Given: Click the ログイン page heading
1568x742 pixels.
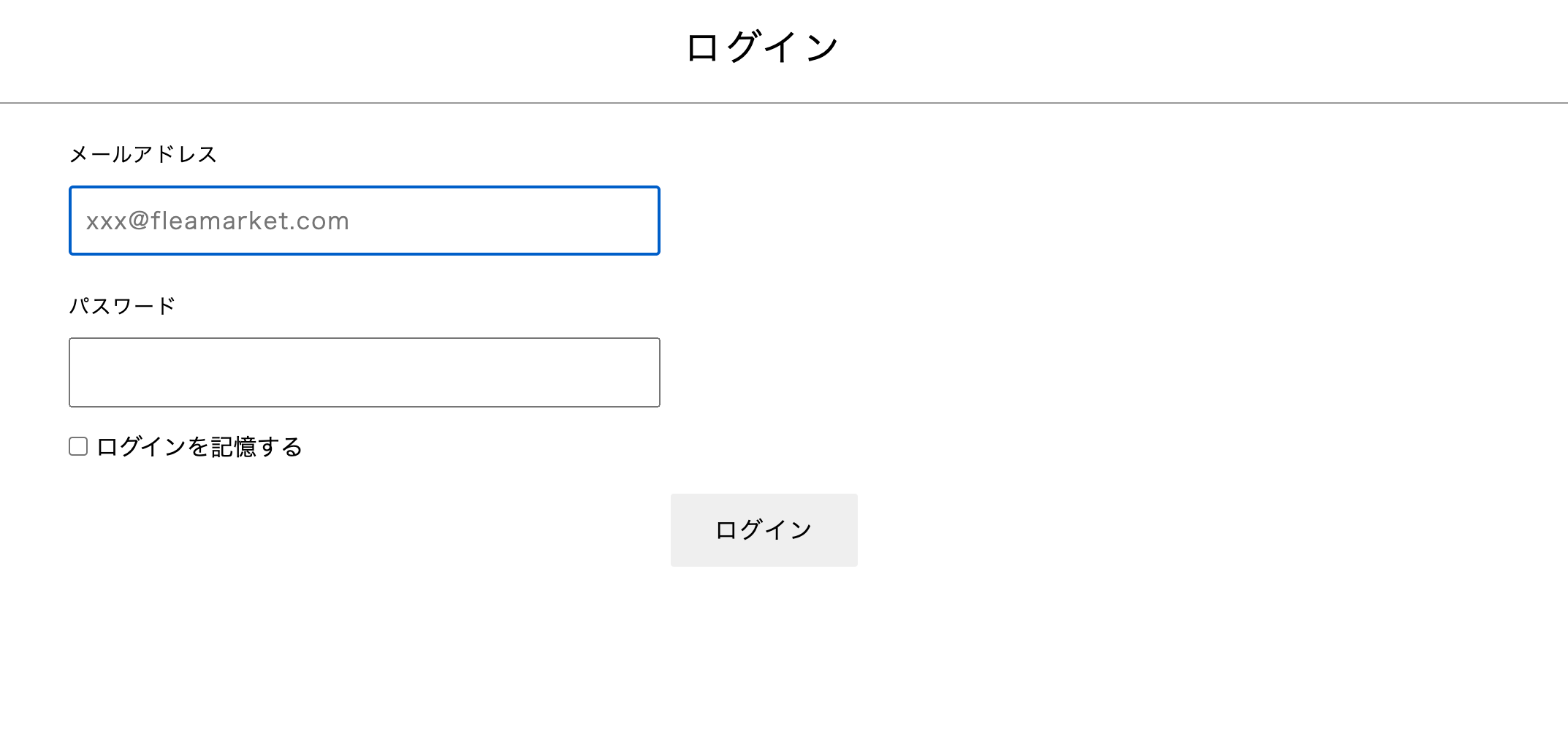Looking at the screenshot, I should (763, 48).
